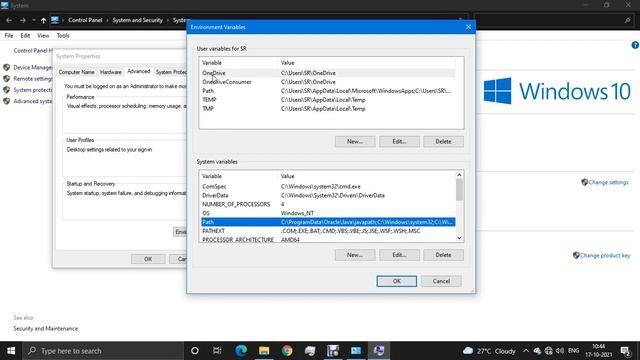Select the highlighted Path system variable row
The image size is (640, 360).
click(x=328, y=222)
